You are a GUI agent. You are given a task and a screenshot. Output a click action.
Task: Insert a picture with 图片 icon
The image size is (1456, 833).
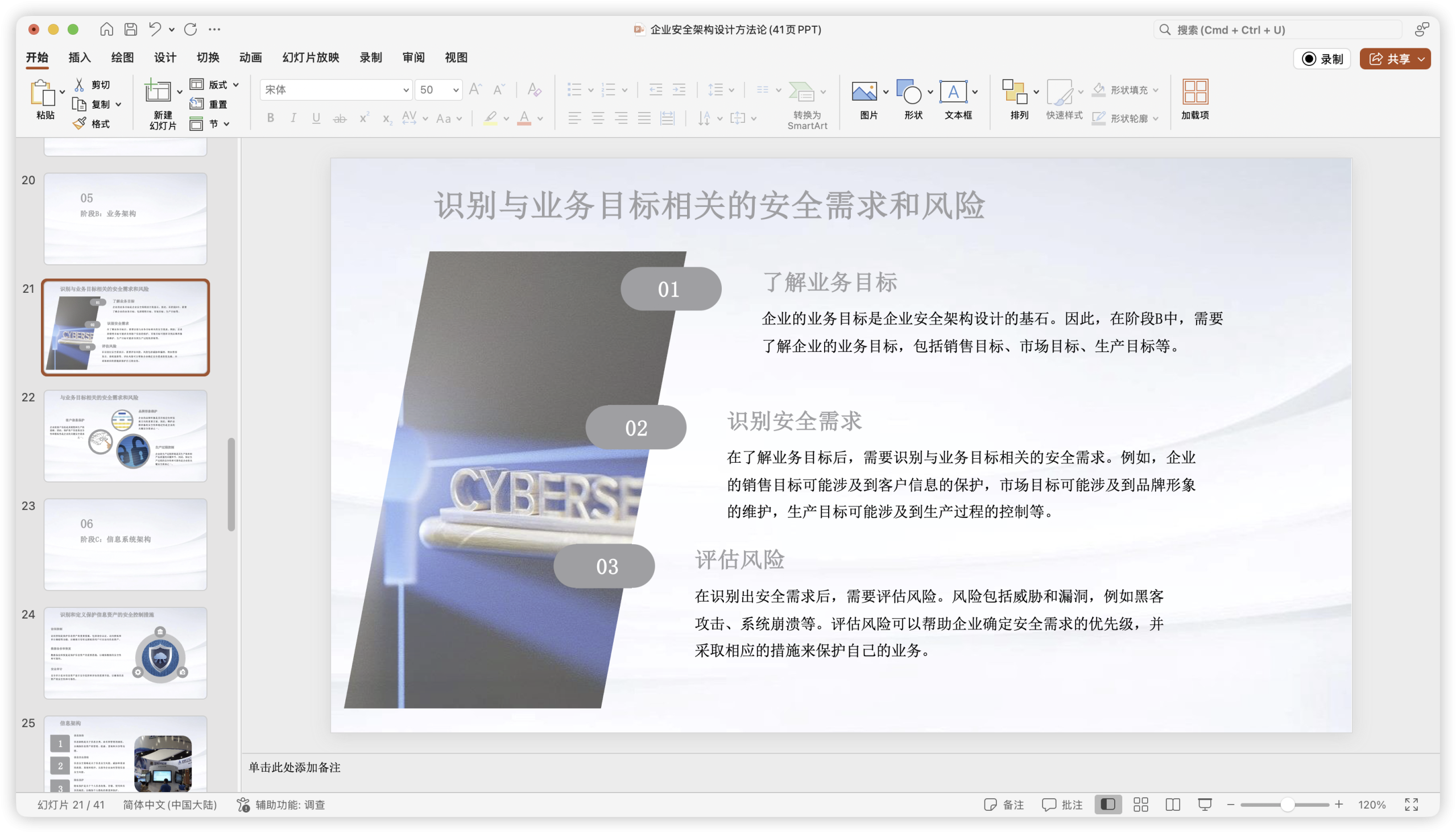864,92
